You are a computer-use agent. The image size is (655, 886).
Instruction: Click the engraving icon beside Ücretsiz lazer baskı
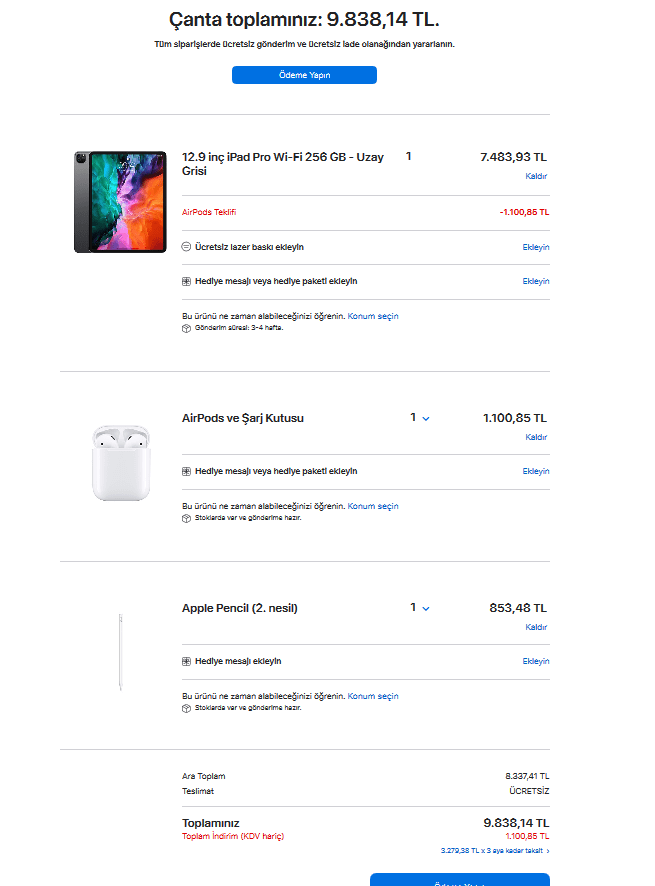tap(186, 247)
